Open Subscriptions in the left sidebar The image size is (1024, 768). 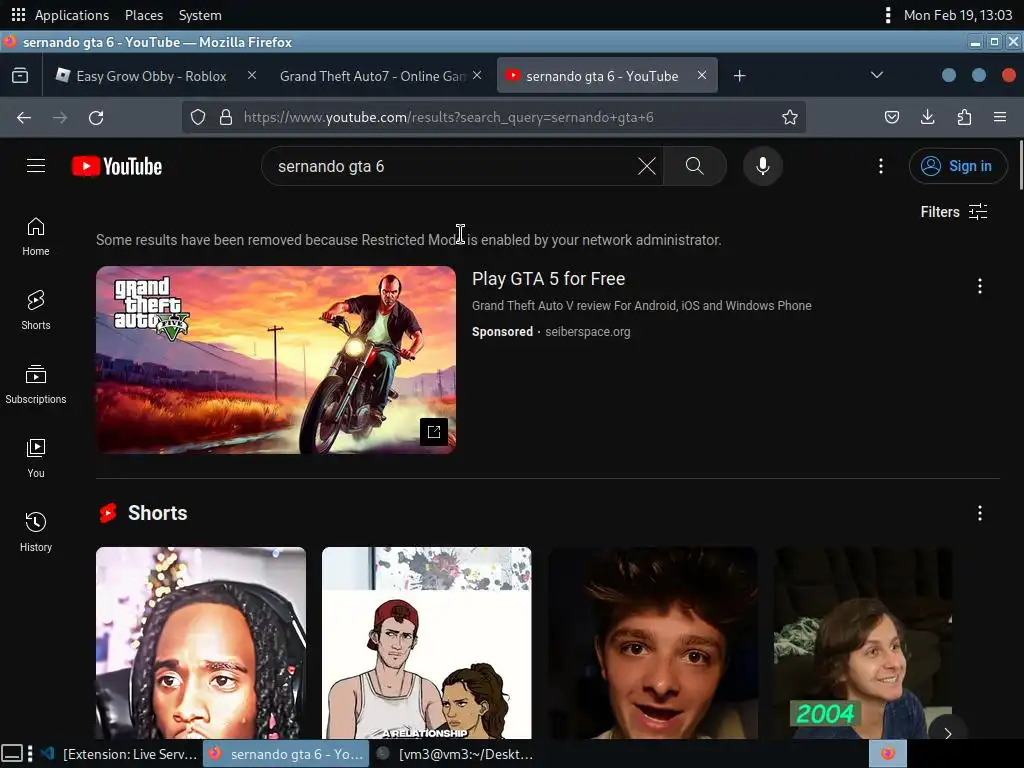click(36, 384)
